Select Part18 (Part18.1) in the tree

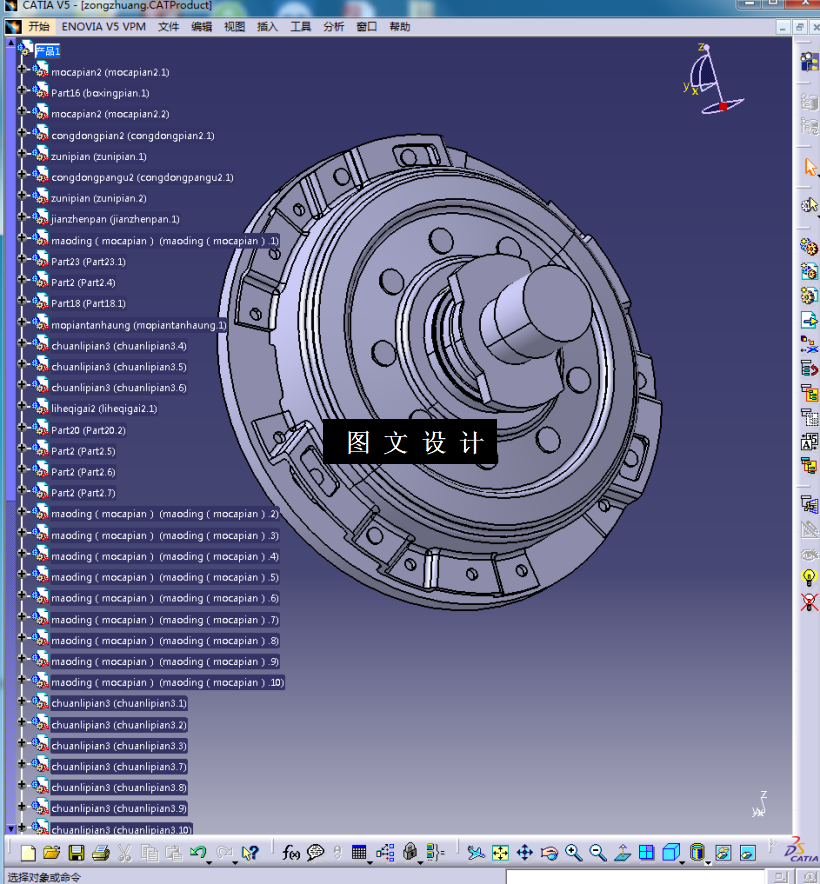(89, 303)
